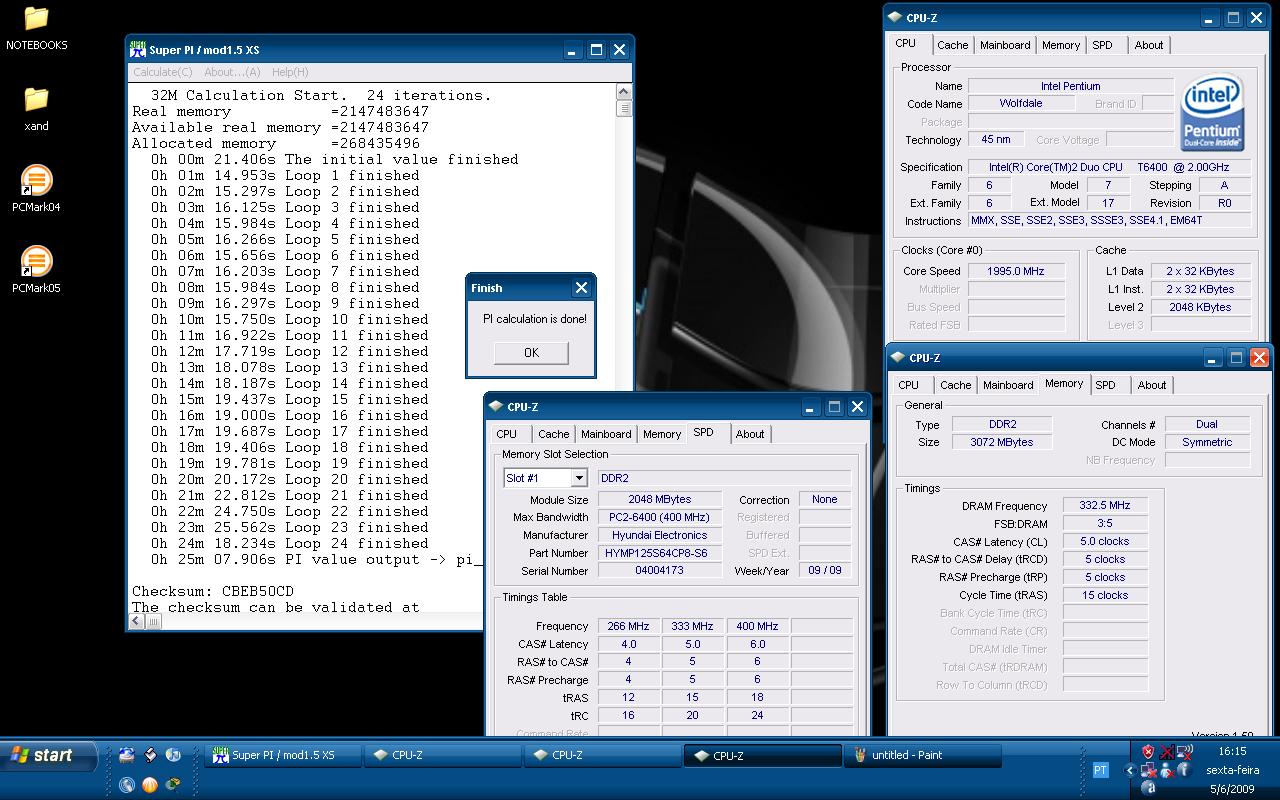Open the Windows Start menu
Screen dimensions: 1280x800
pyautogui.click(x=49, y=755)
